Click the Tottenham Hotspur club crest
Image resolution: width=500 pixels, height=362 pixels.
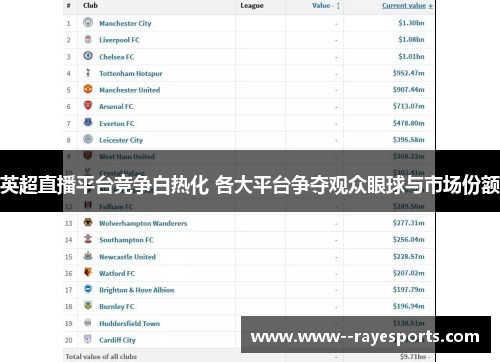pos(88,72)
